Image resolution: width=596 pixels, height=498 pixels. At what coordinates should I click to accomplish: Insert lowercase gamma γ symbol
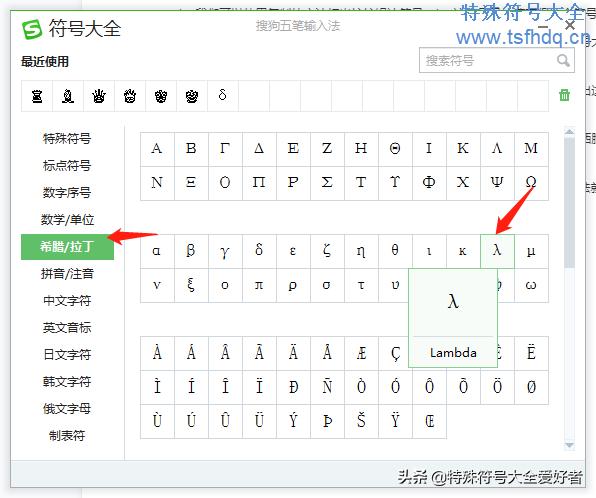point(225,251)
